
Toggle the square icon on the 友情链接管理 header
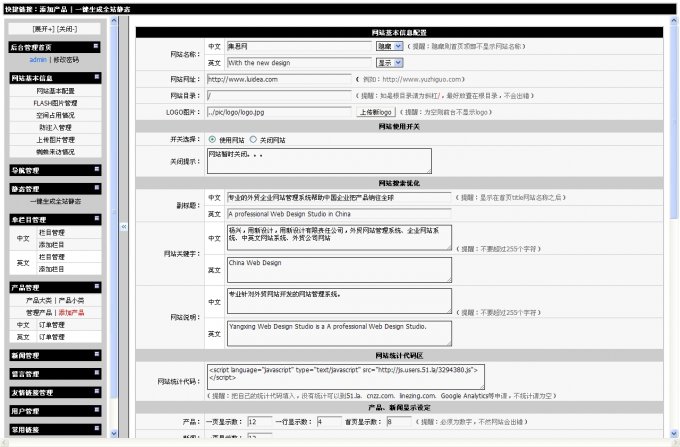pyautogui.click(x=96, y=391)
